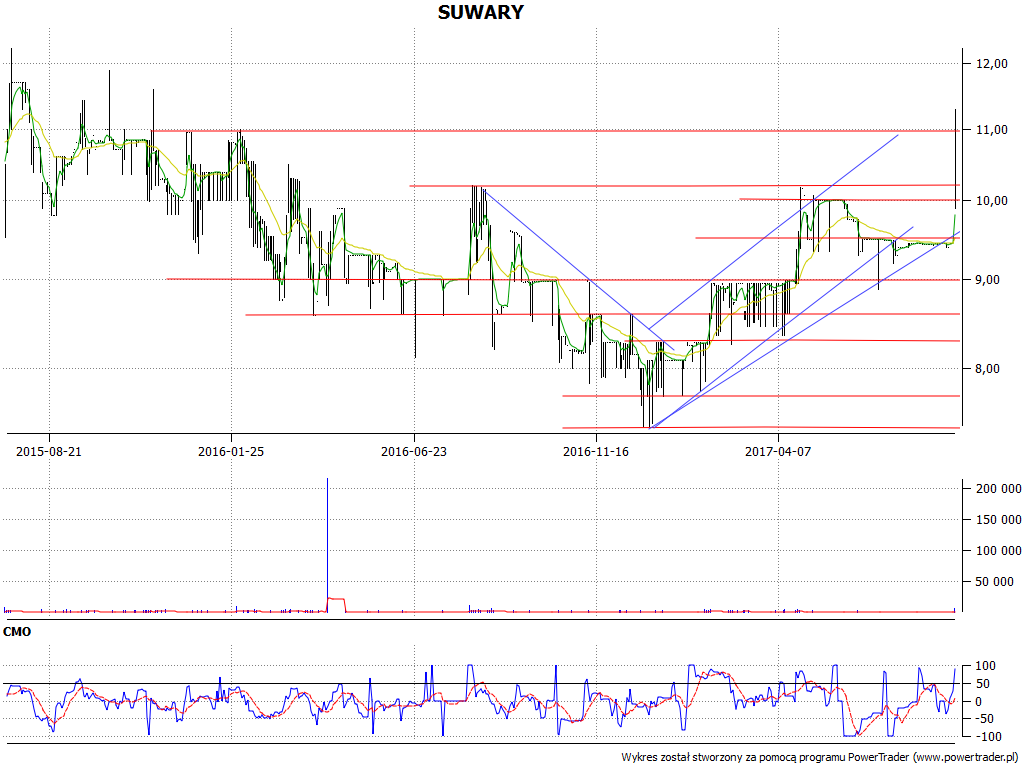Click the SUWARY chart title

click(x=481, y=12)
